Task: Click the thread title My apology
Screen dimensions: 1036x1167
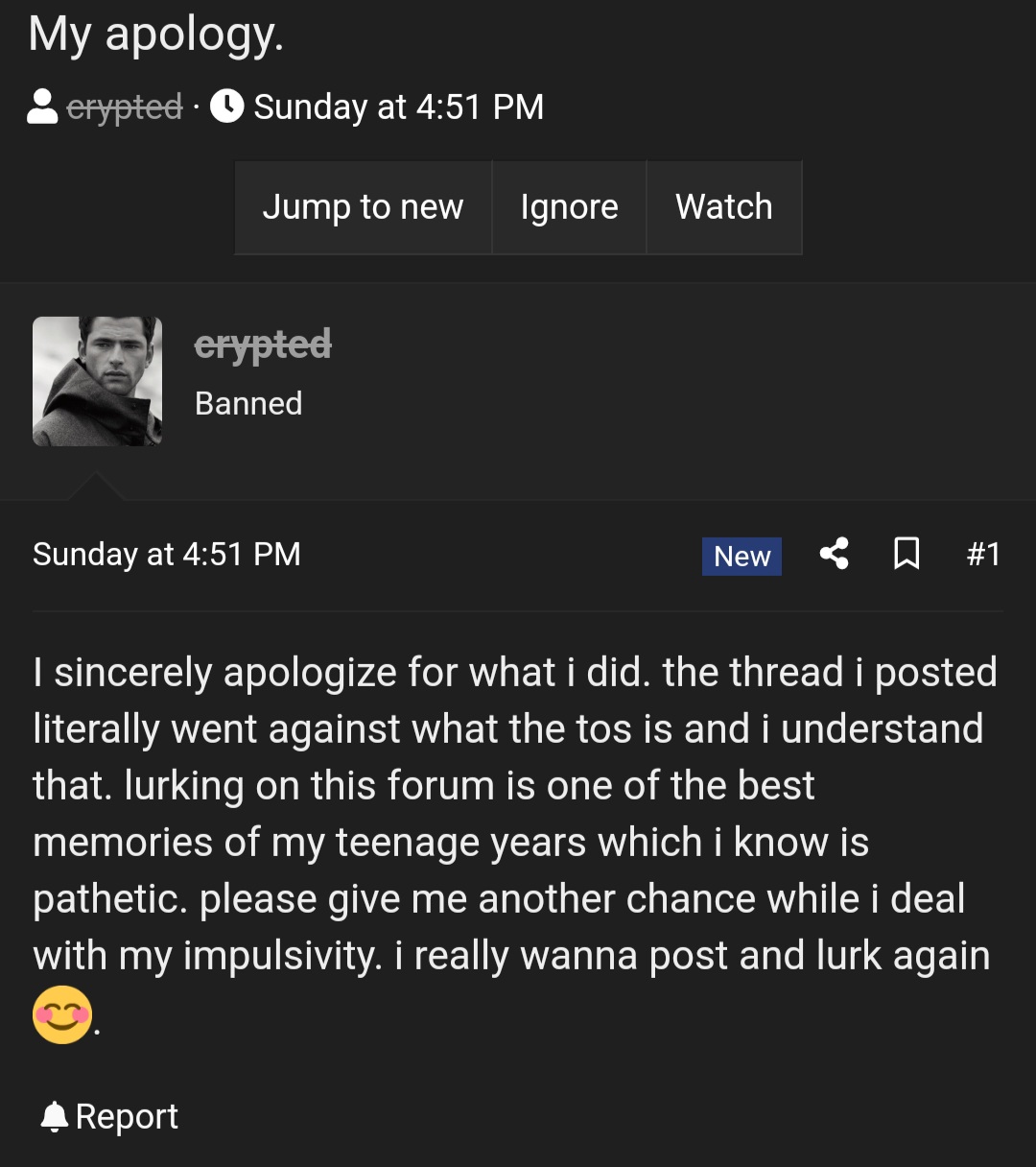Action: coord(155,34)
